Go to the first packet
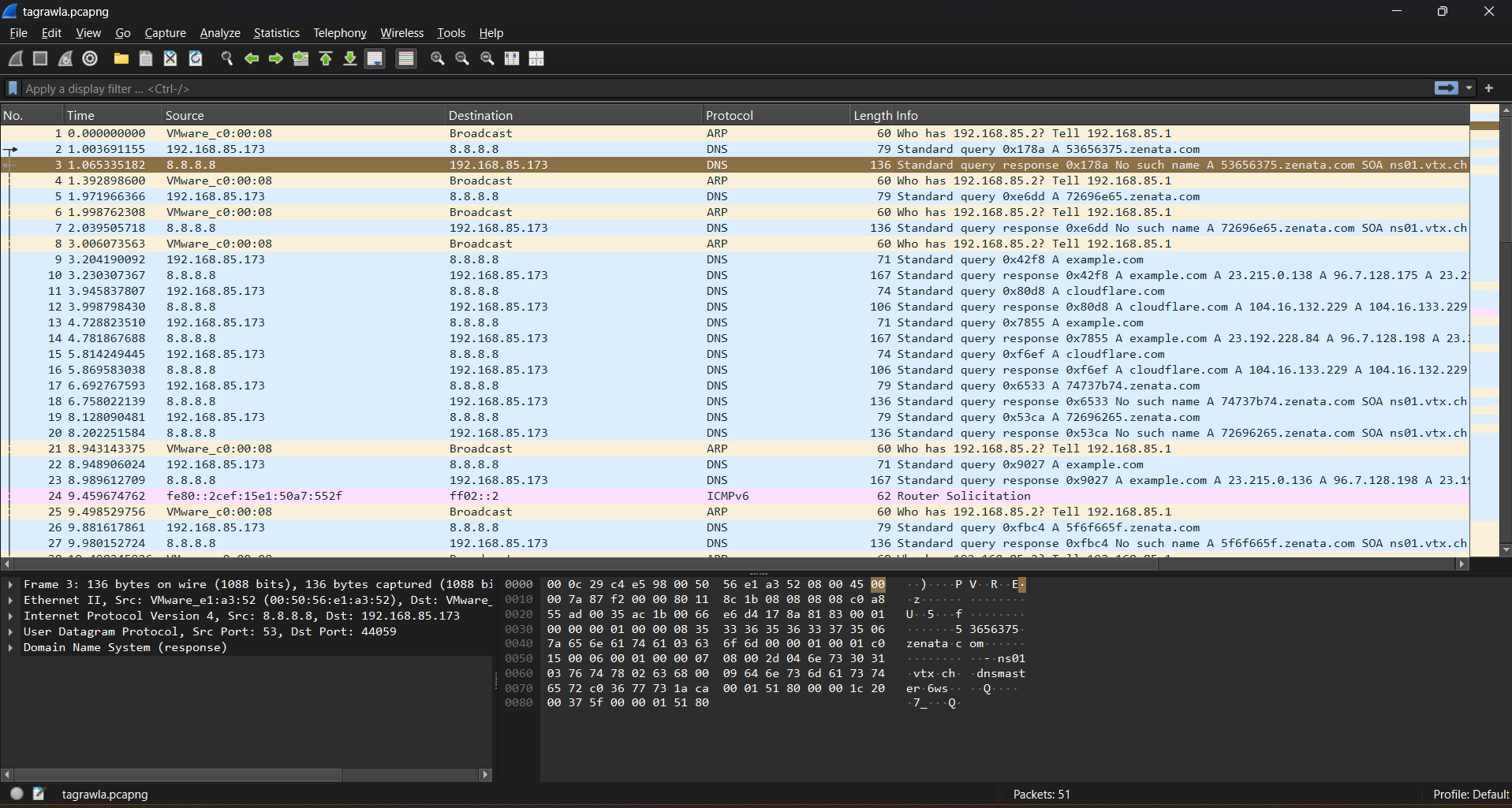 pos(325,58)
